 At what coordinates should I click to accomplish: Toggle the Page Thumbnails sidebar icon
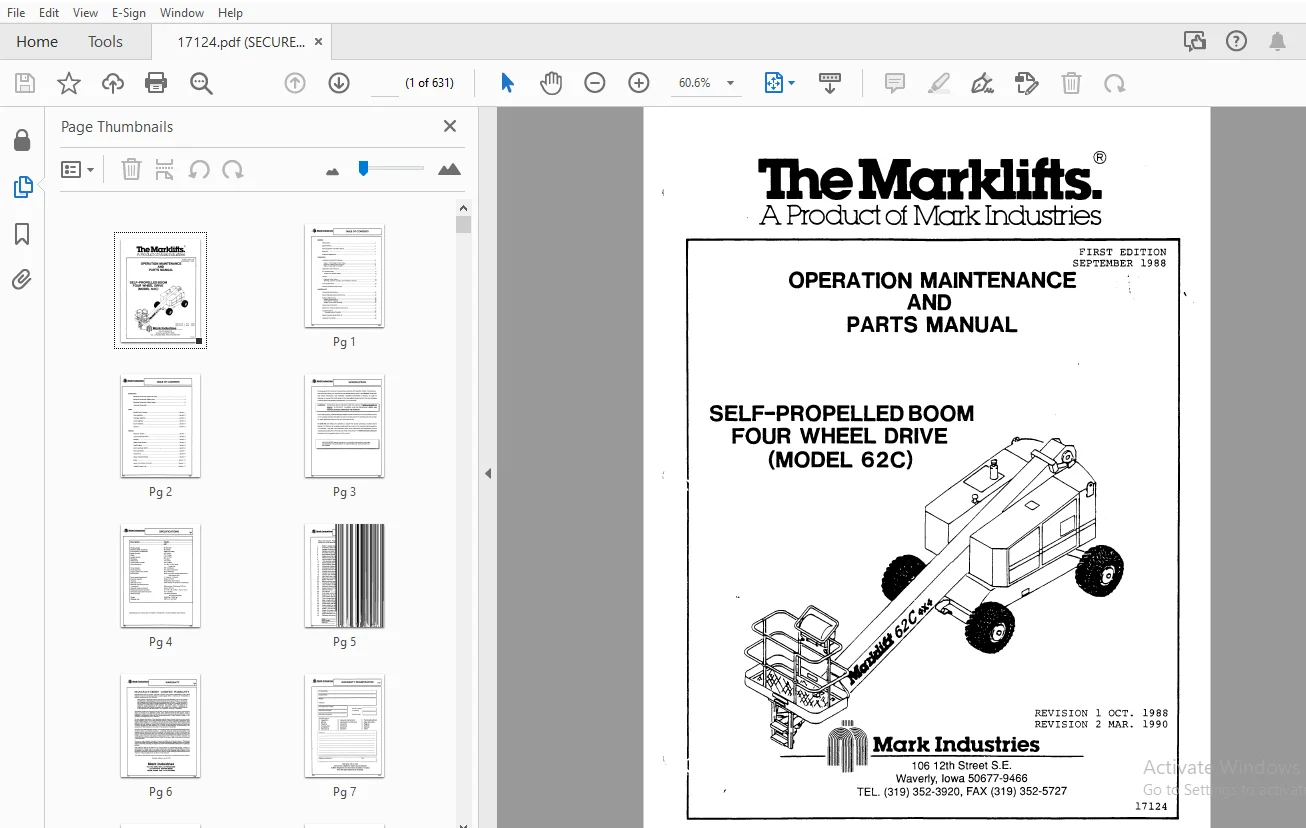coord(22,187)
